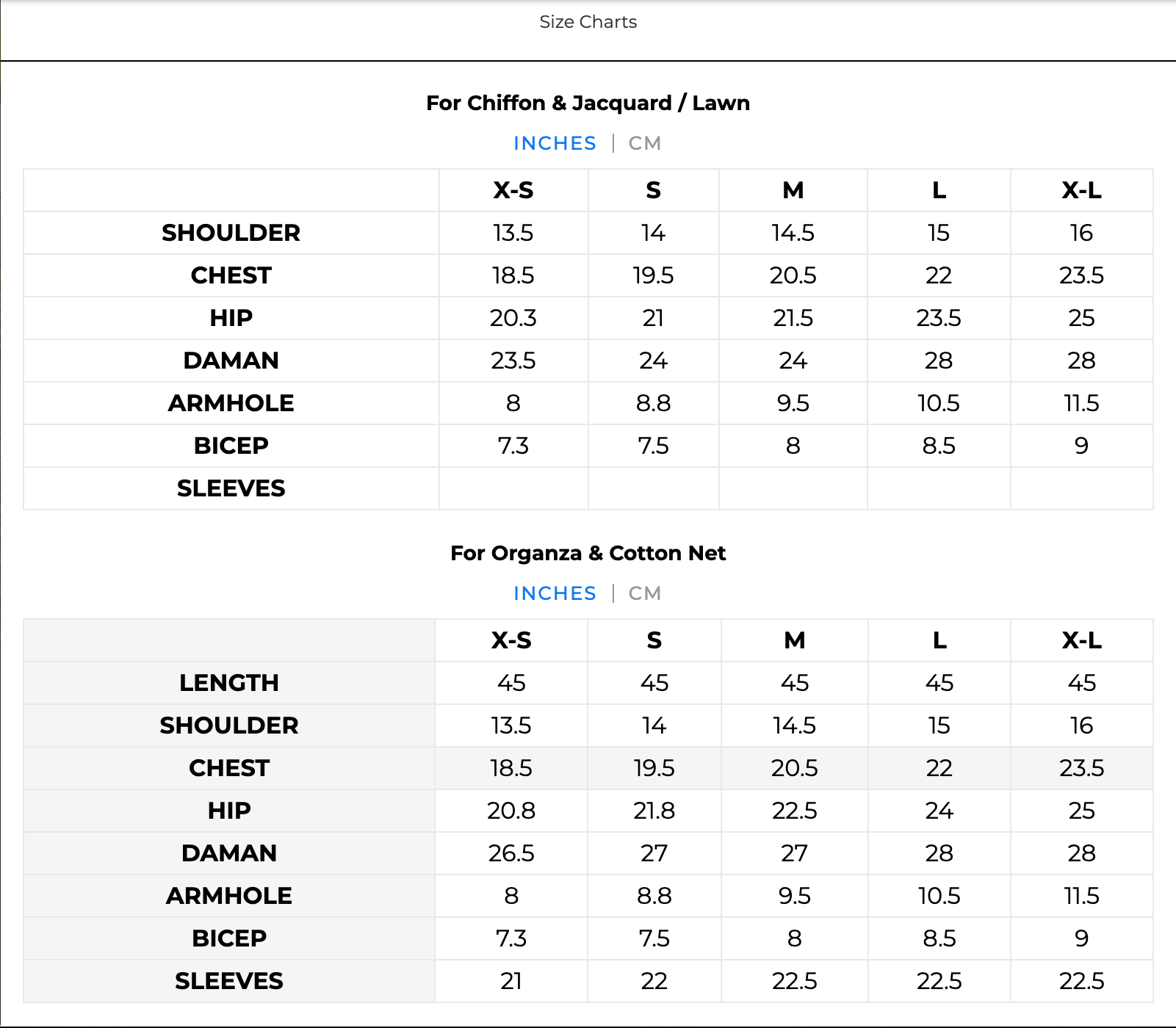The height and width of the screenshot is (1028, 1176).
Task: Click X-S column header in Chiffon chart
Action: [x=513, y=190]
